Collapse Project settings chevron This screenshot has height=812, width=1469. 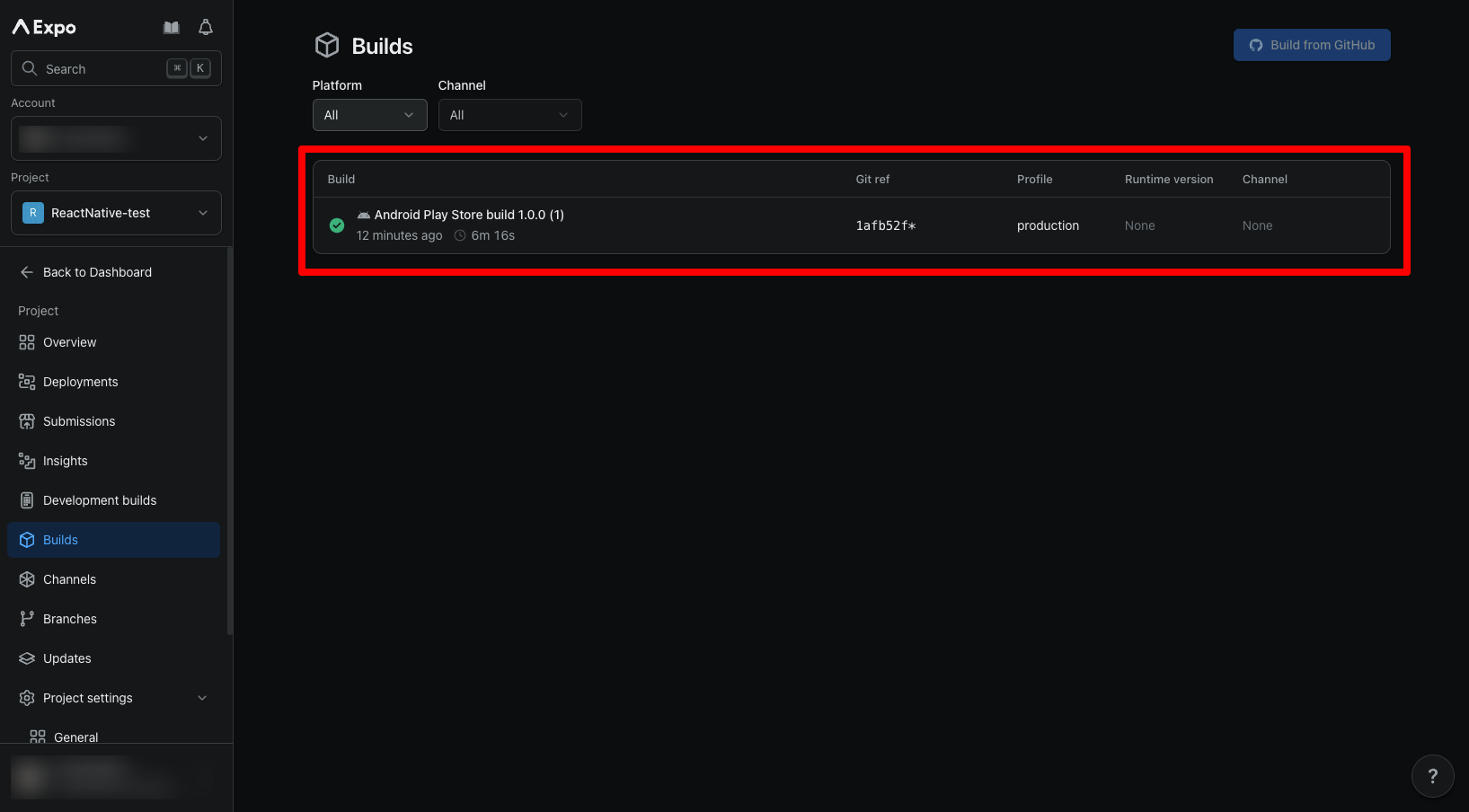(x=202, y=698)
